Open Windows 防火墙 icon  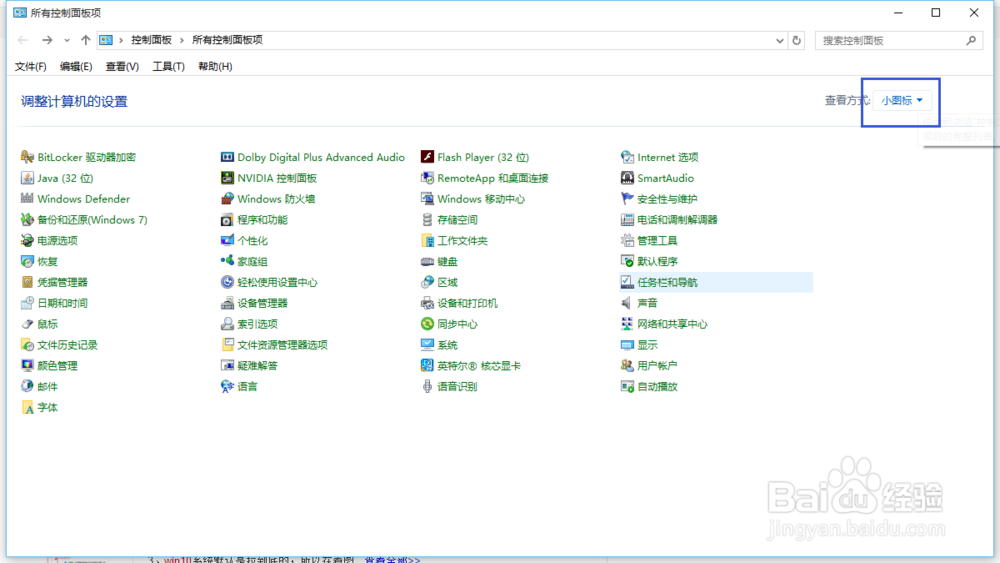pos(227,199)
